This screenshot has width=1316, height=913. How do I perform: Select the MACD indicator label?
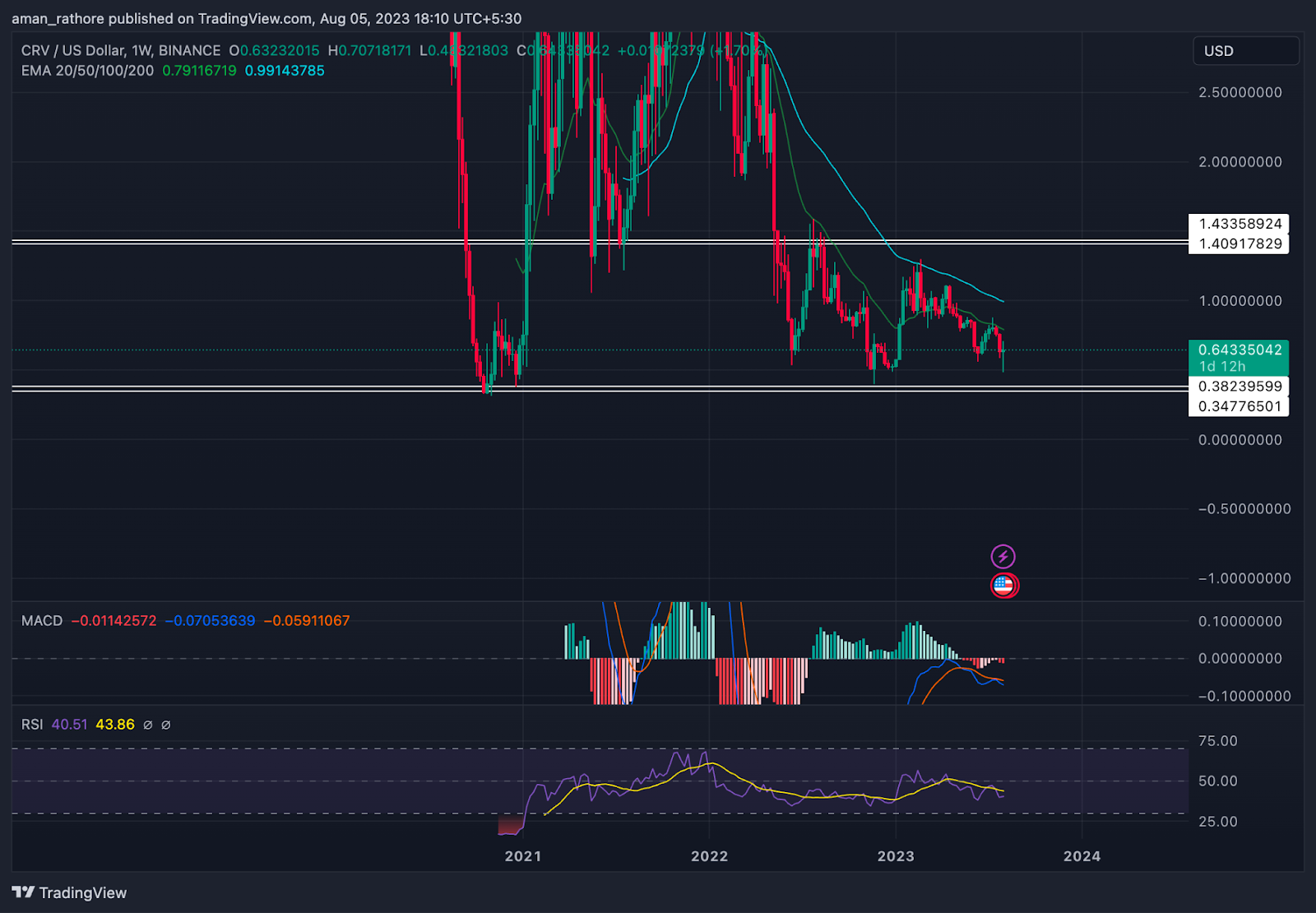point(42,621)
